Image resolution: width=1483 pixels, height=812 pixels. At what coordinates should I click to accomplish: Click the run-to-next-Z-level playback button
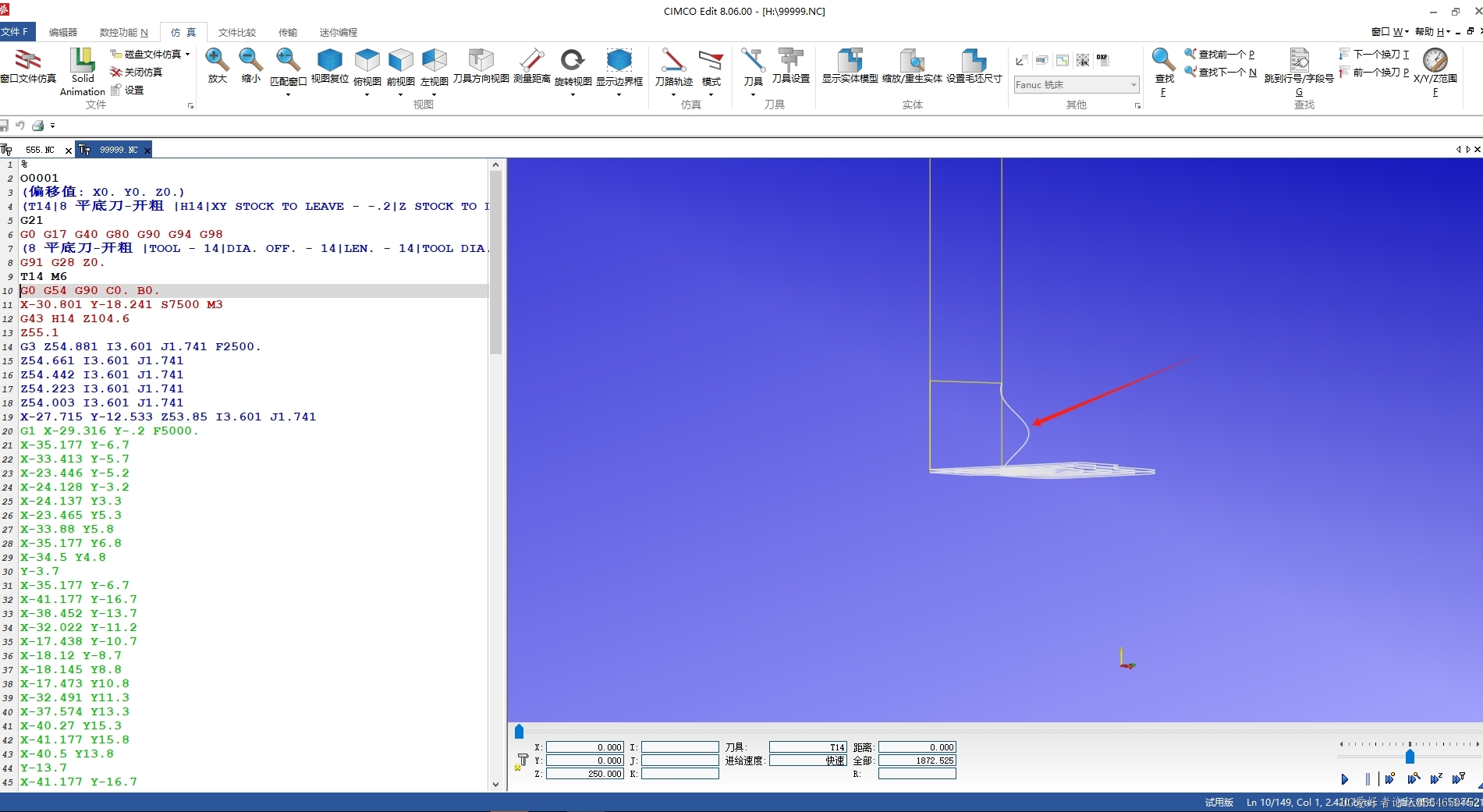pos(1436,778)
